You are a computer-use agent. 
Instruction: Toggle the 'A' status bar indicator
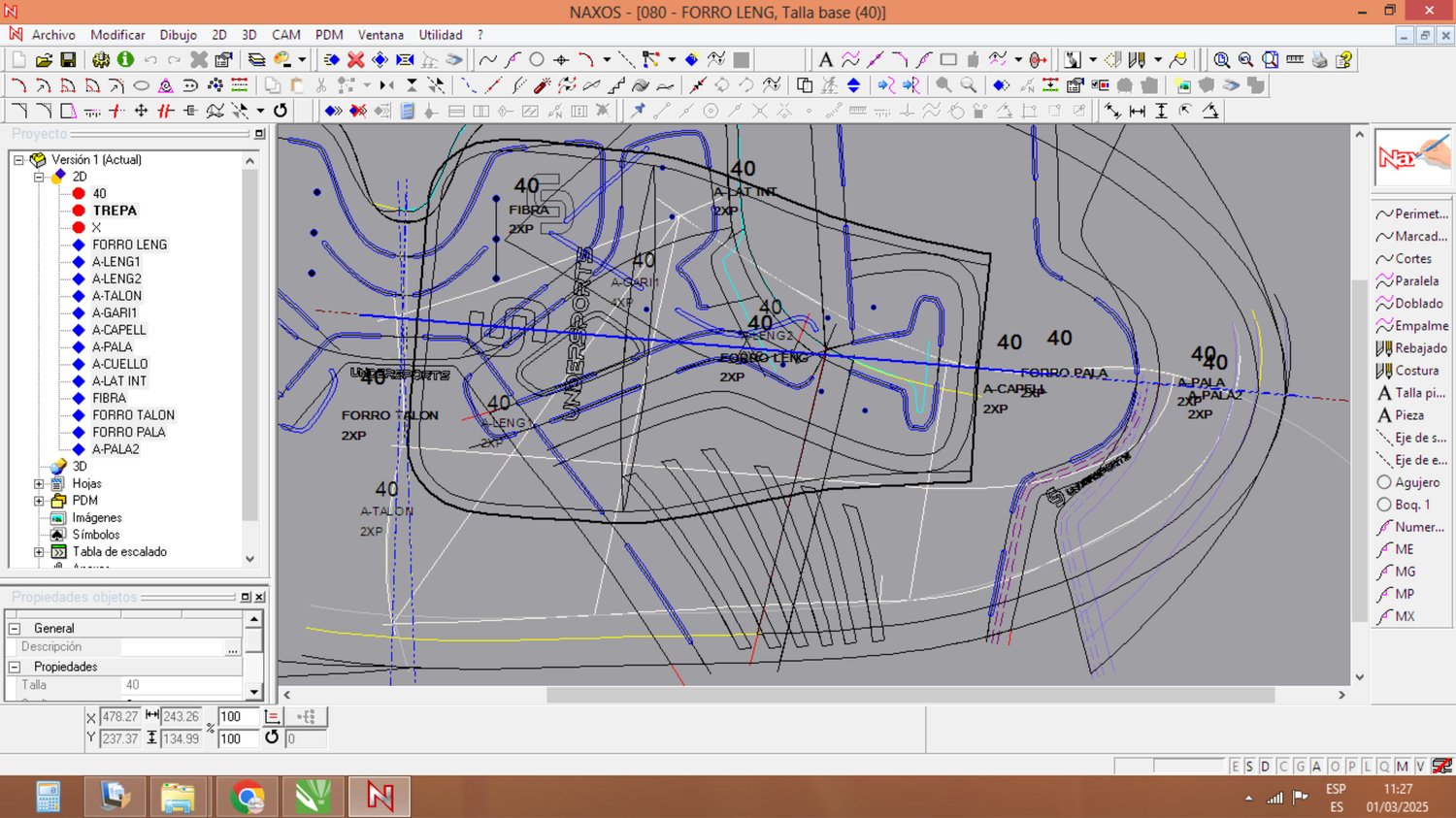tap(1316, 767)
